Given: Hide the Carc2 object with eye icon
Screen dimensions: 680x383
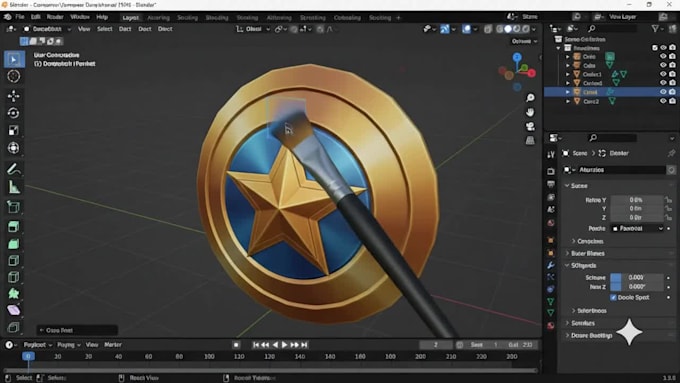Looking at the screenshot, I should [x=663, y=101].
